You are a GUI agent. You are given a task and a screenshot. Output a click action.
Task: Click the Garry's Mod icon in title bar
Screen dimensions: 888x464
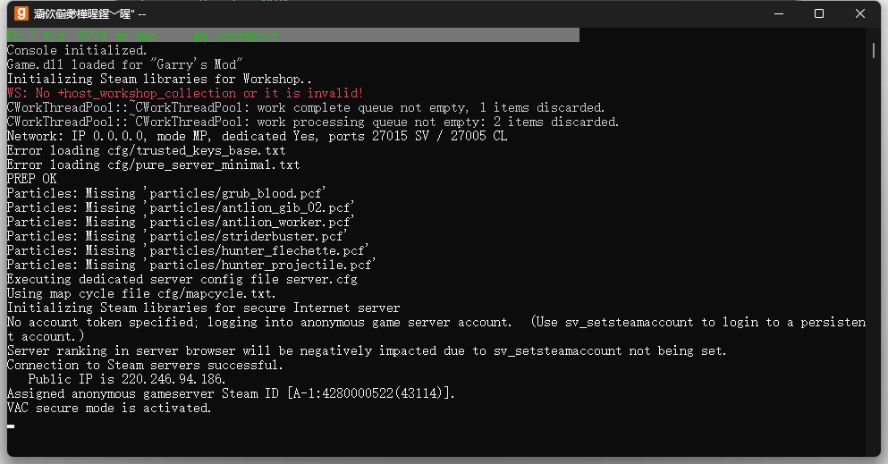coord(21,14)
